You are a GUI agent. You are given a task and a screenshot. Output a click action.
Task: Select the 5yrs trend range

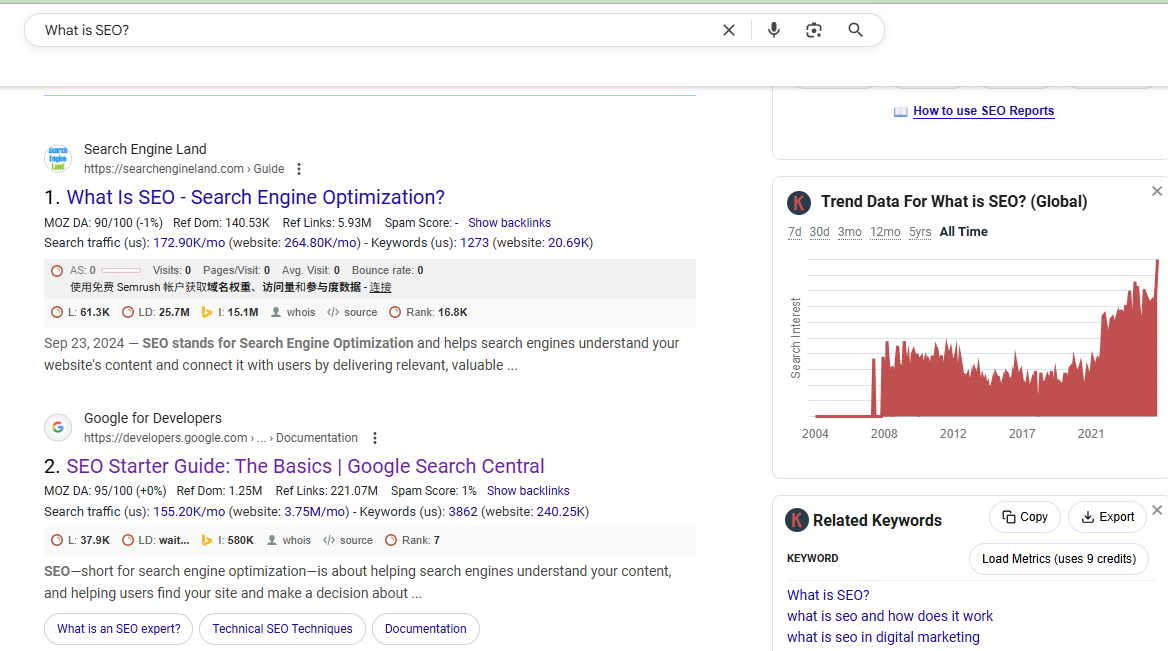coord(920,232)
